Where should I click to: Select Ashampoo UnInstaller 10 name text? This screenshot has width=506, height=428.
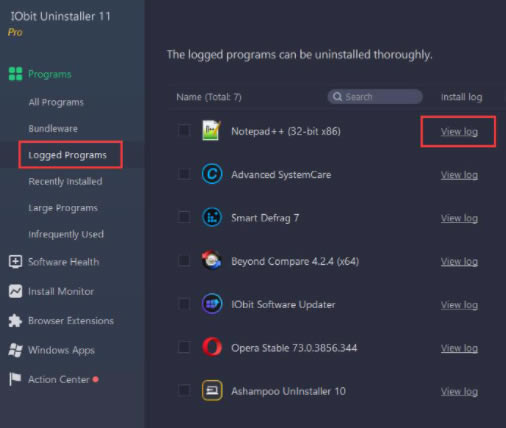click(x=288, y=391)
